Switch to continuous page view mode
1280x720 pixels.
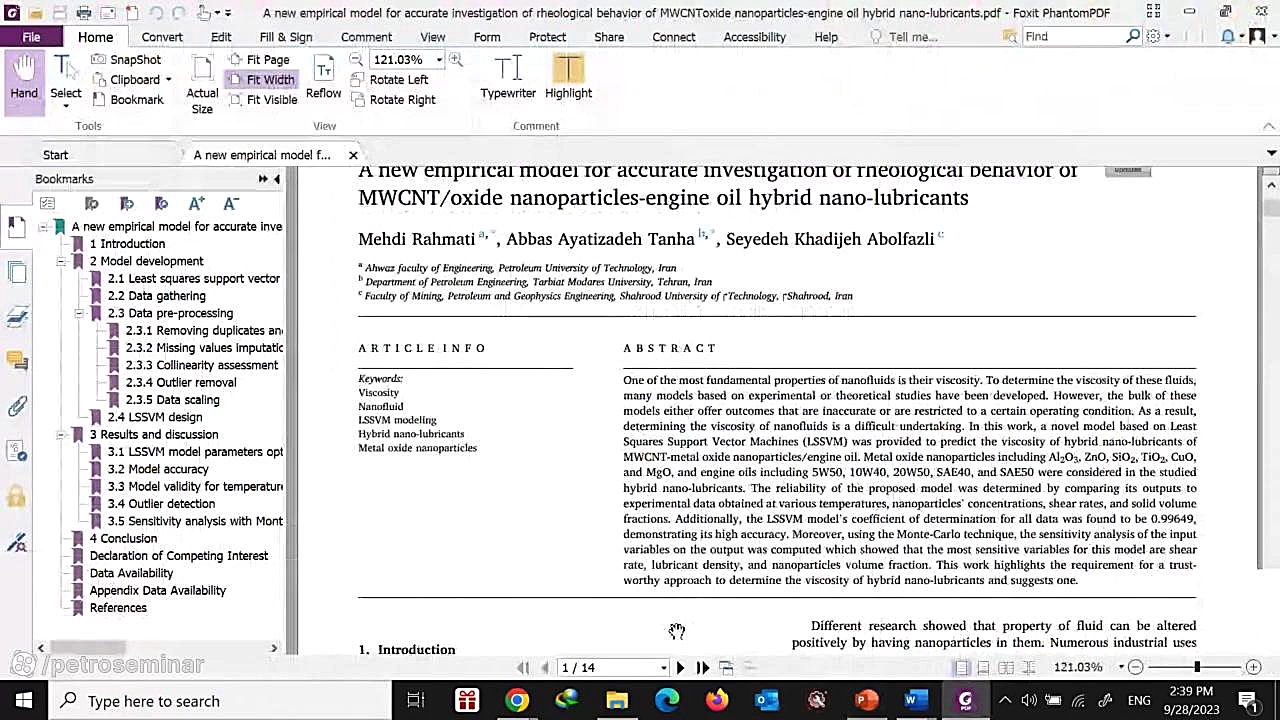(983, 667)
